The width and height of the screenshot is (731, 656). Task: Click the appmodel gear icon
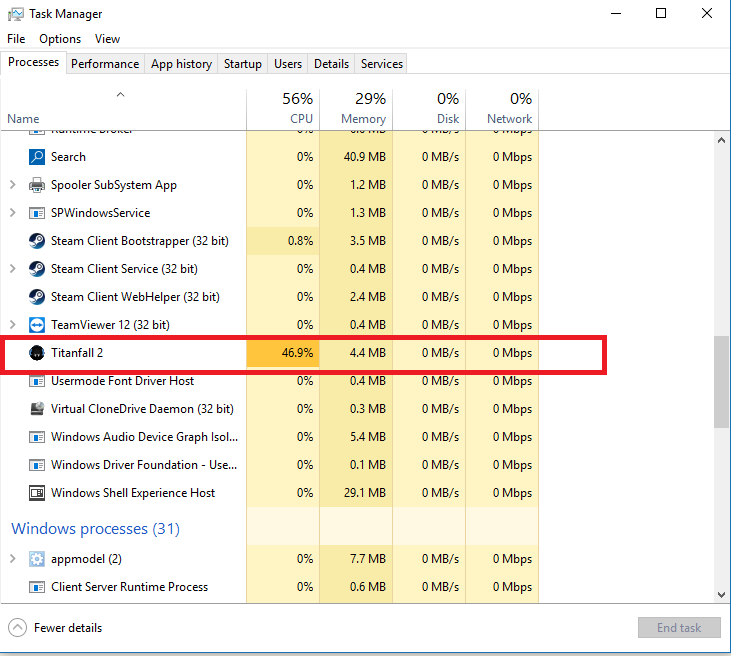37,559
